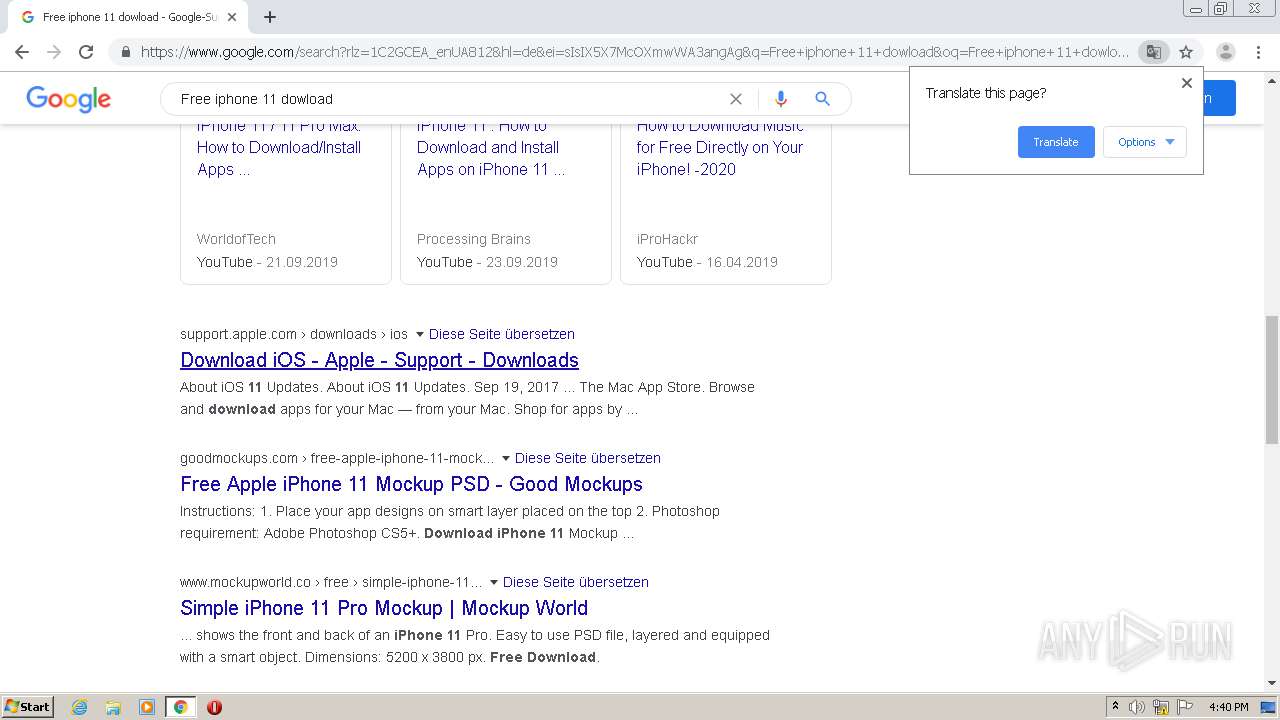Launch Internet Explorer from the taskbar
The width and height of the screenshot is (1280, 720).
pos(80,707)
